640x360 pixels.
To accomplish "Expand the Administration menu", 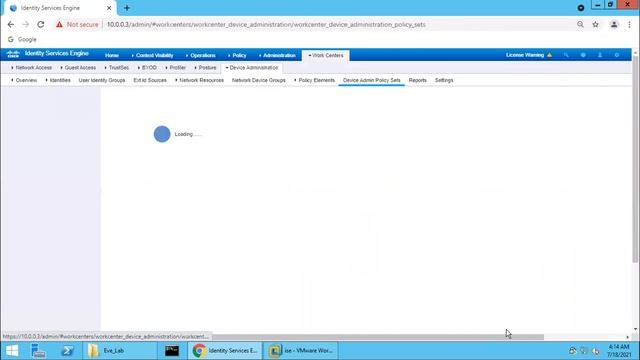I will [x=277, y=55].
